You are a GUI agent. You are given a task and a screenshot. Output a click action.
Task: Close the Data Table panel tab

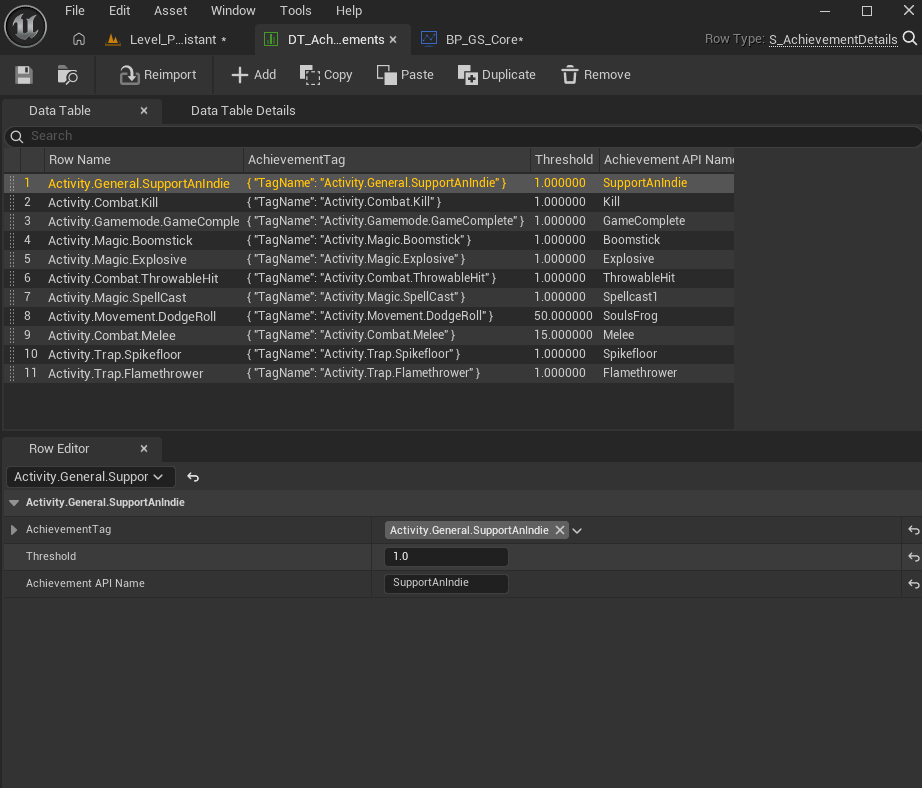(x=144, y=111)
